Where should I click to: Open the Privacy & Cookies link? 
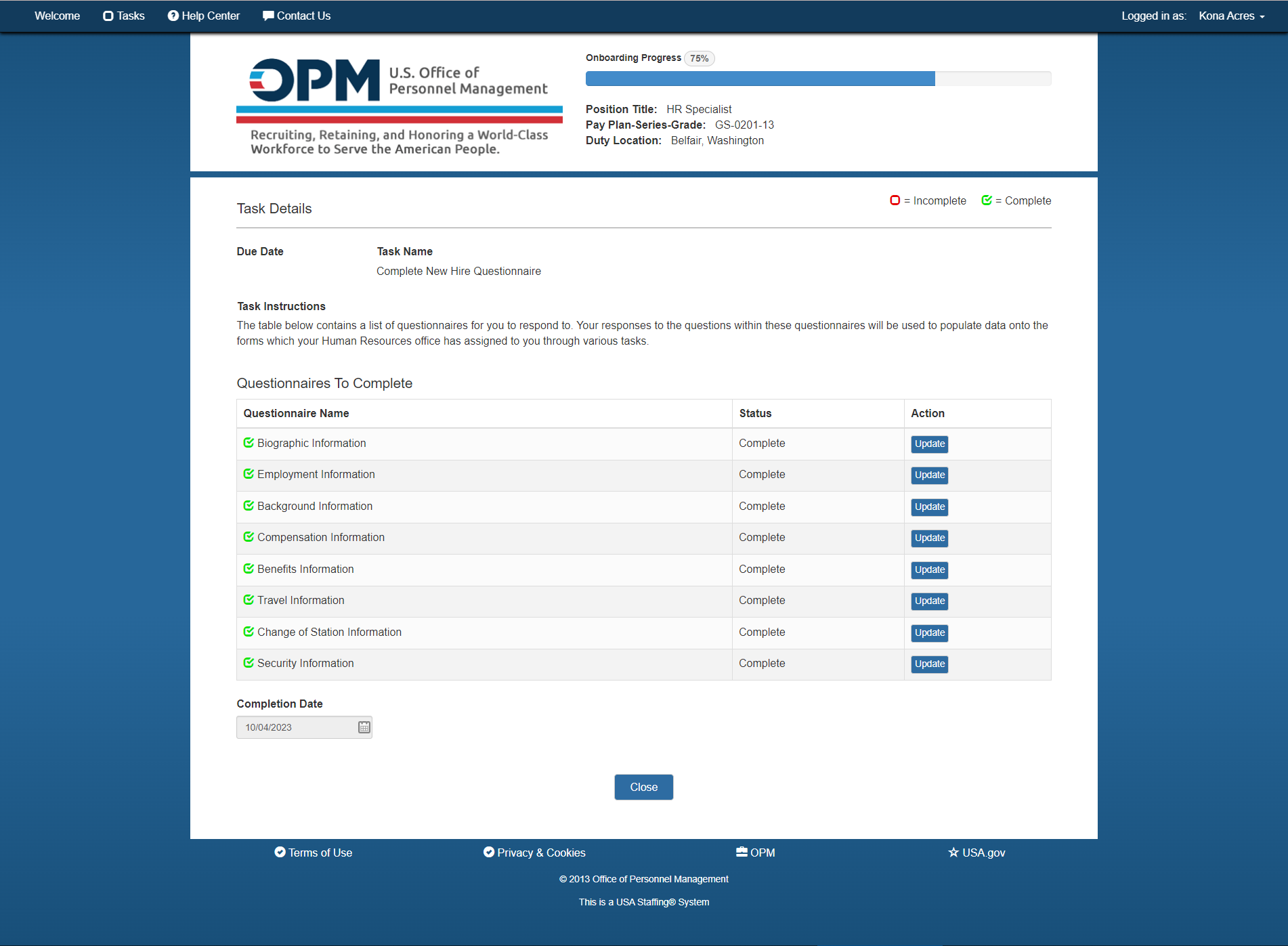(x=534, y=853)
